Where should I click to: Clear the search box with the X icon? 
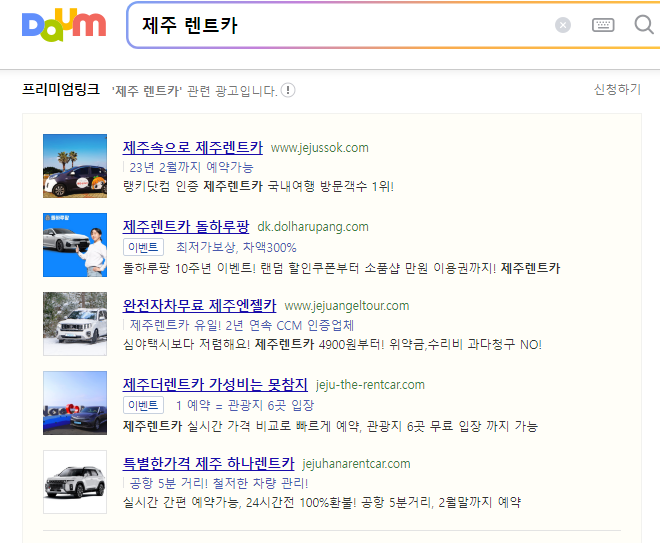[x=563, y=25]
